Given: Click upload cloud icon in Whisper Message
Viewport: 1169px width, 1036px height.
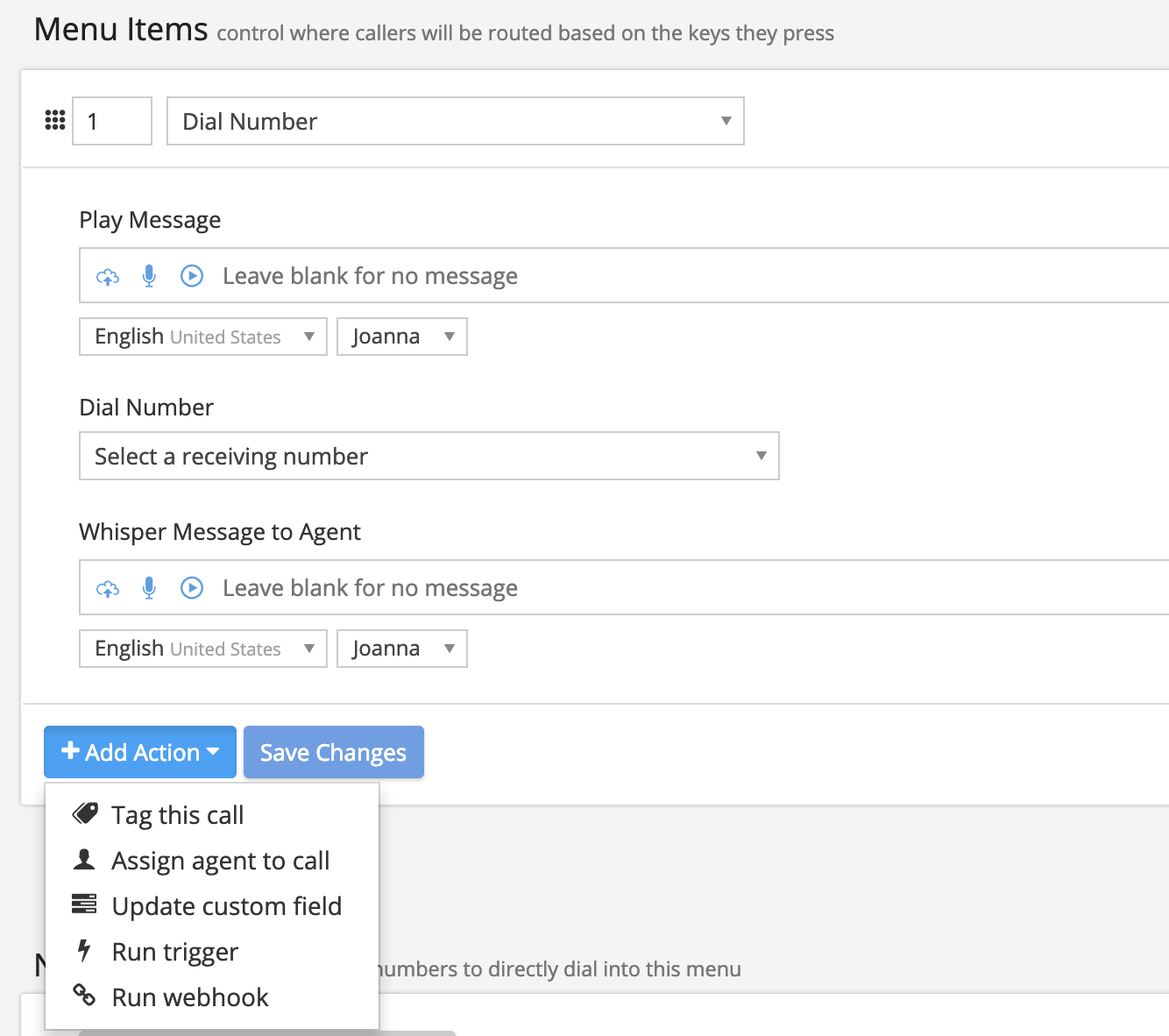Looking at the screenshot, I should pos(108,589).
